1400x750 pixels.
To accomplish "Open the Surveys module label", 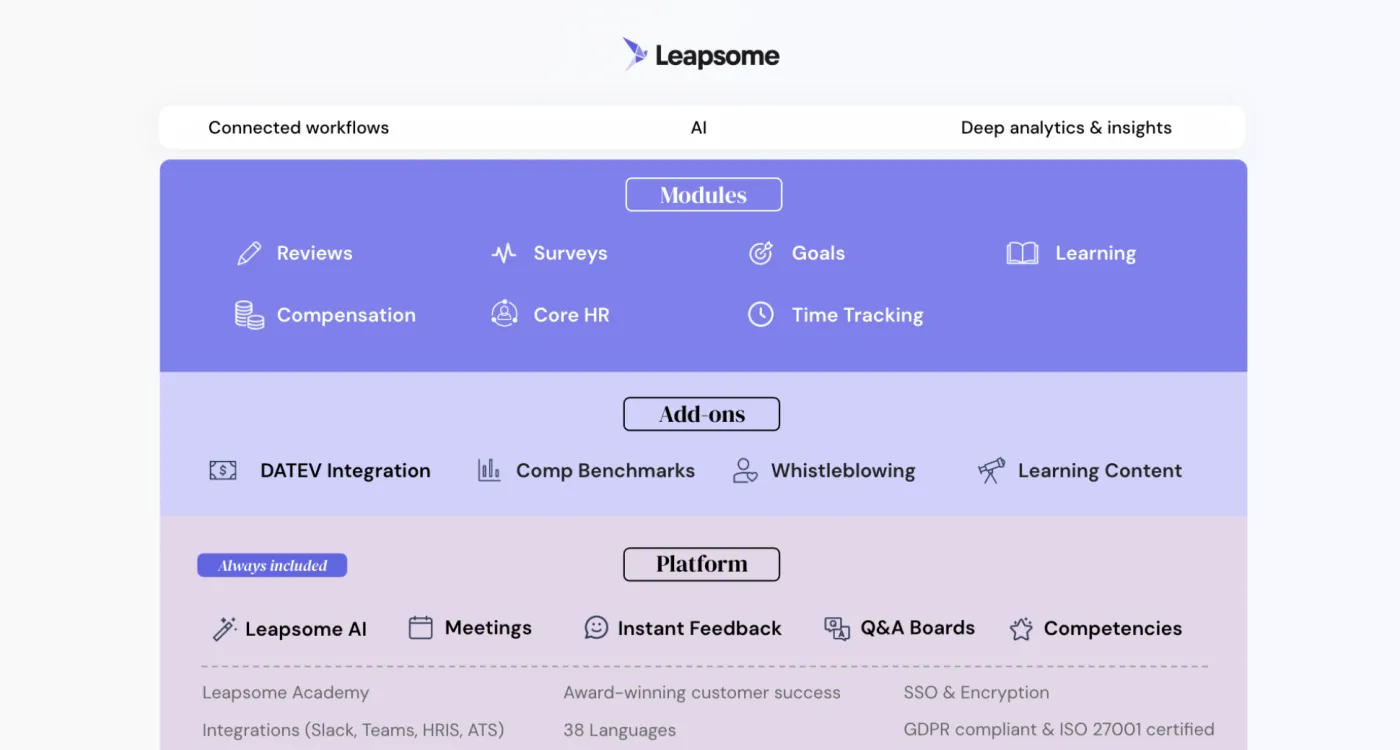I will [570, 253].
